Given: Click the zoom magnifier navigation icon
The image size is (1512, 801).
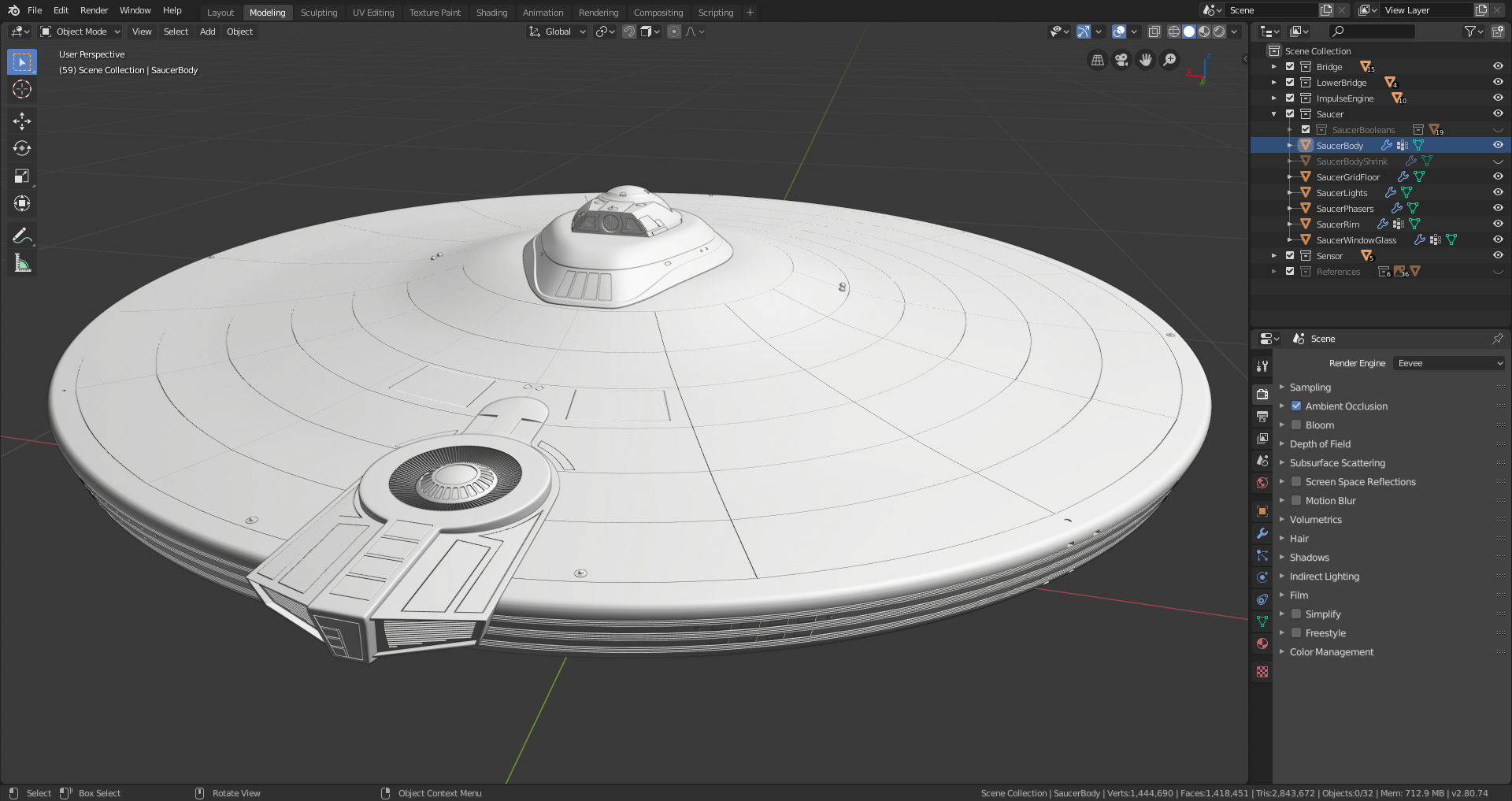Looking at the screenshot, I should [1170, 60].
